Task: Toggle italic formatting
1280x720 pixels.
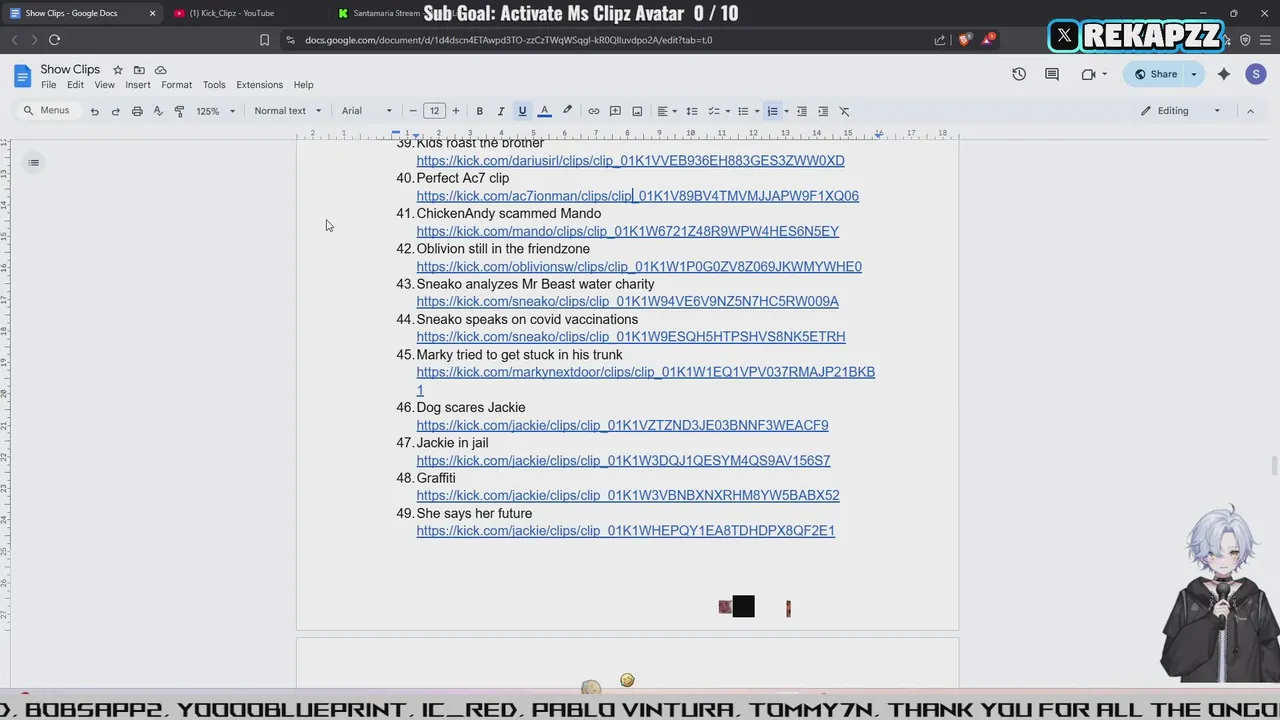Action: [501, 111]
